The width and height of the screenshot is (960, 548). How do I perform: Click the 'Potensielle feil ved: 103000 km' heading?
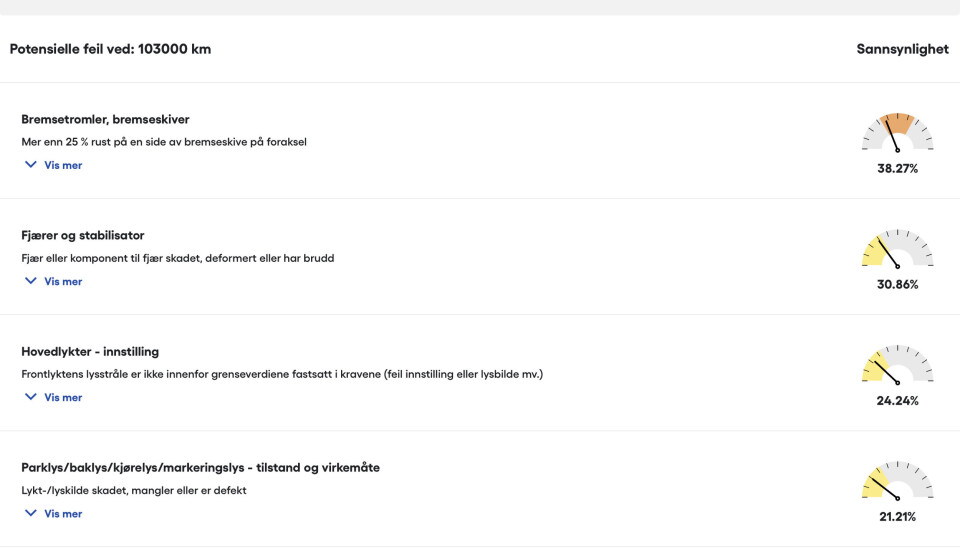coord(110,49)
